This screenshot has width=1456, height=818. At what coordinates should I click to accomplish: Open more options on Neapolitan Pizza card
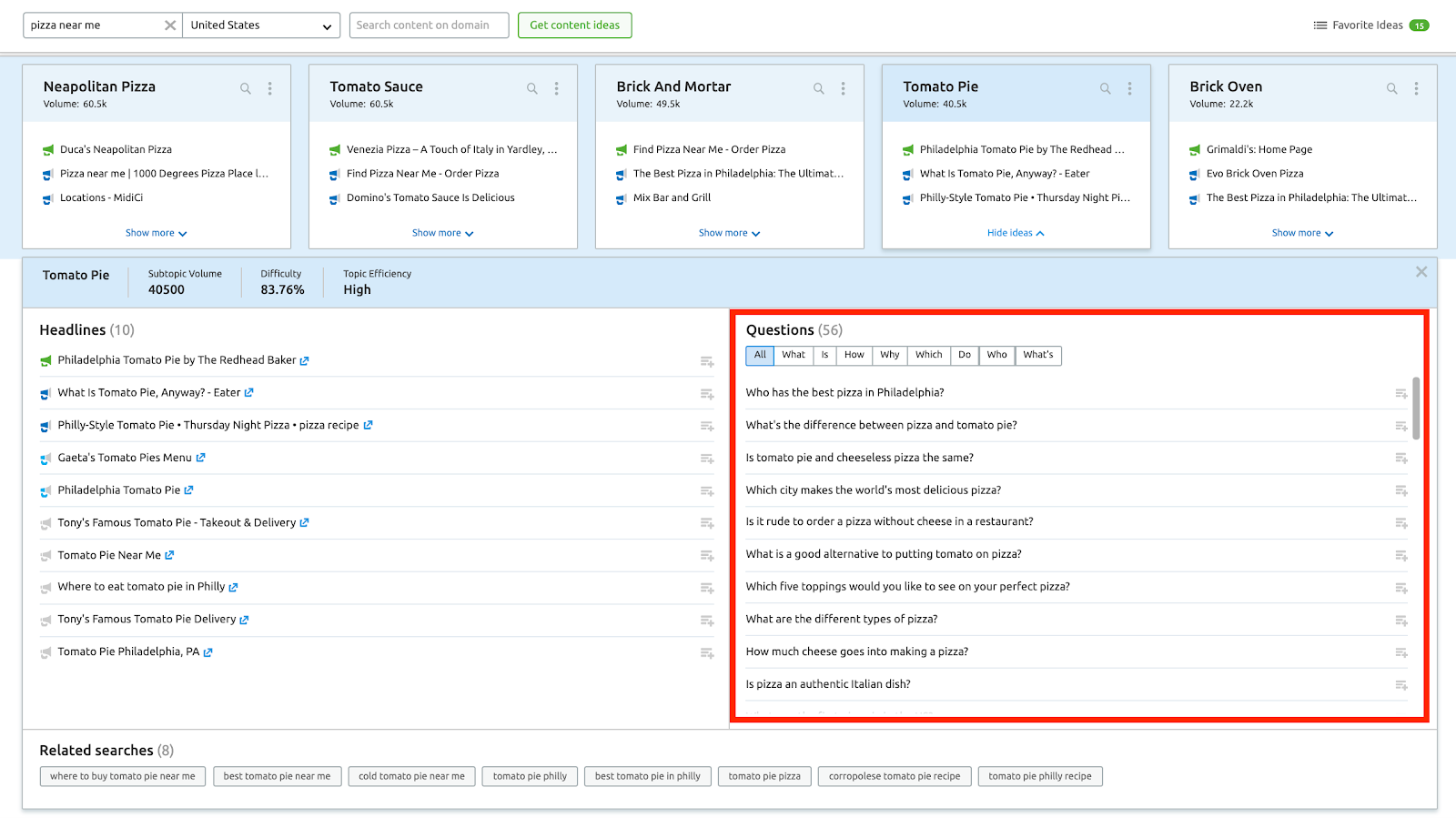pos(270,88)
